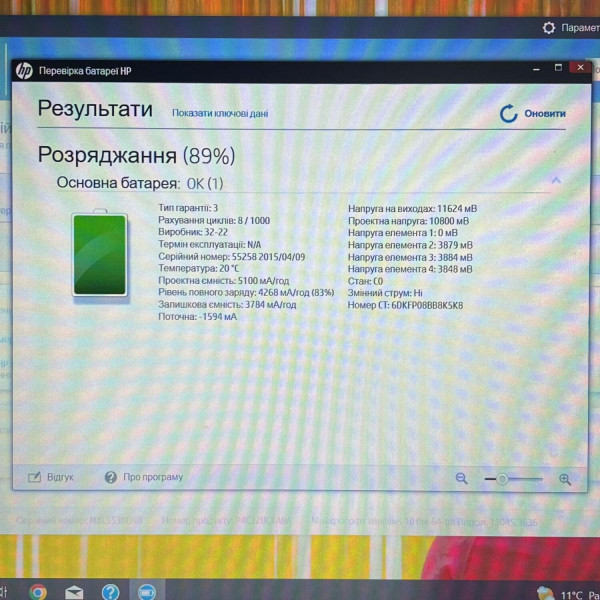
Task: Click Залишкова ємність: 3784 мА/год
Action: click(x=227, y=305)
